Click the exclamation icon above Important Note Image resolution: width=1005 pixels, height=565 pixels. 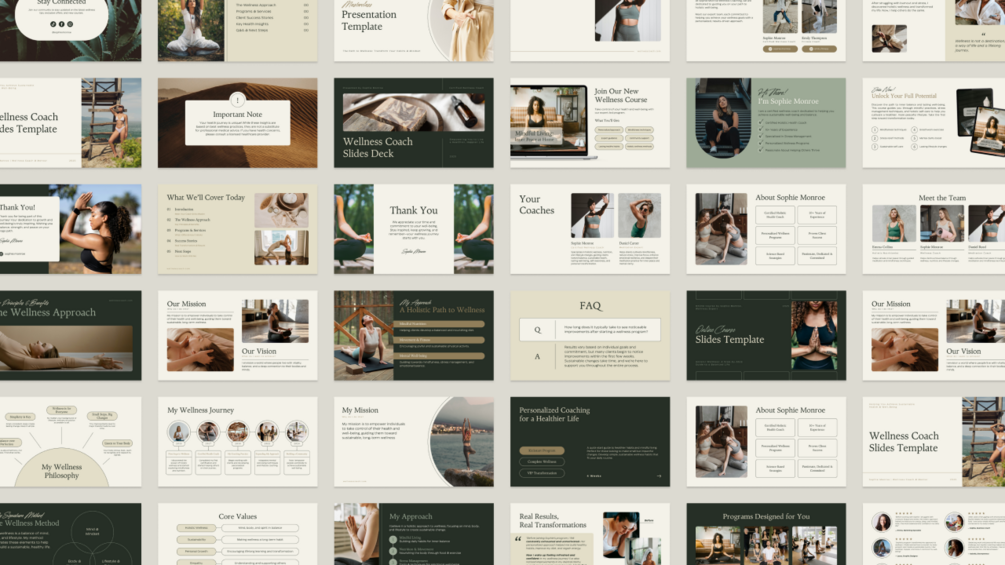(237, 100)
